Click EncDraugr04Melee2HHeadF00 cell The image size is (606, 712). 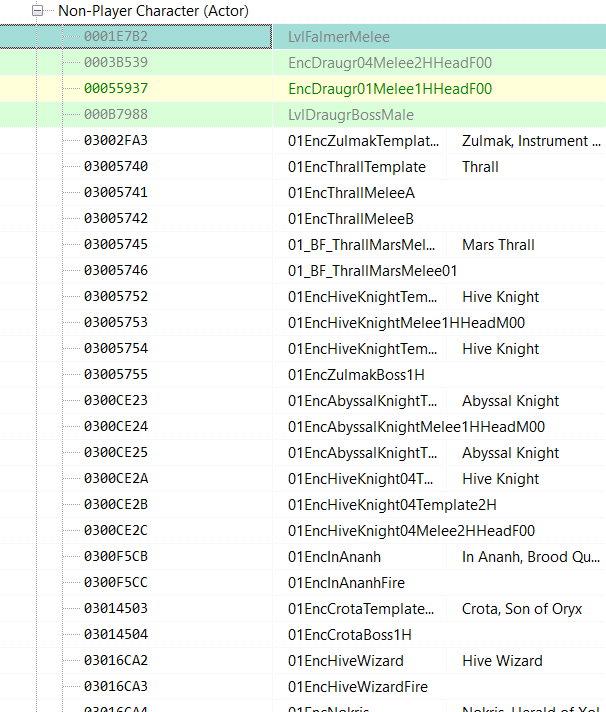pyautogui.click(x=390, y=63)
